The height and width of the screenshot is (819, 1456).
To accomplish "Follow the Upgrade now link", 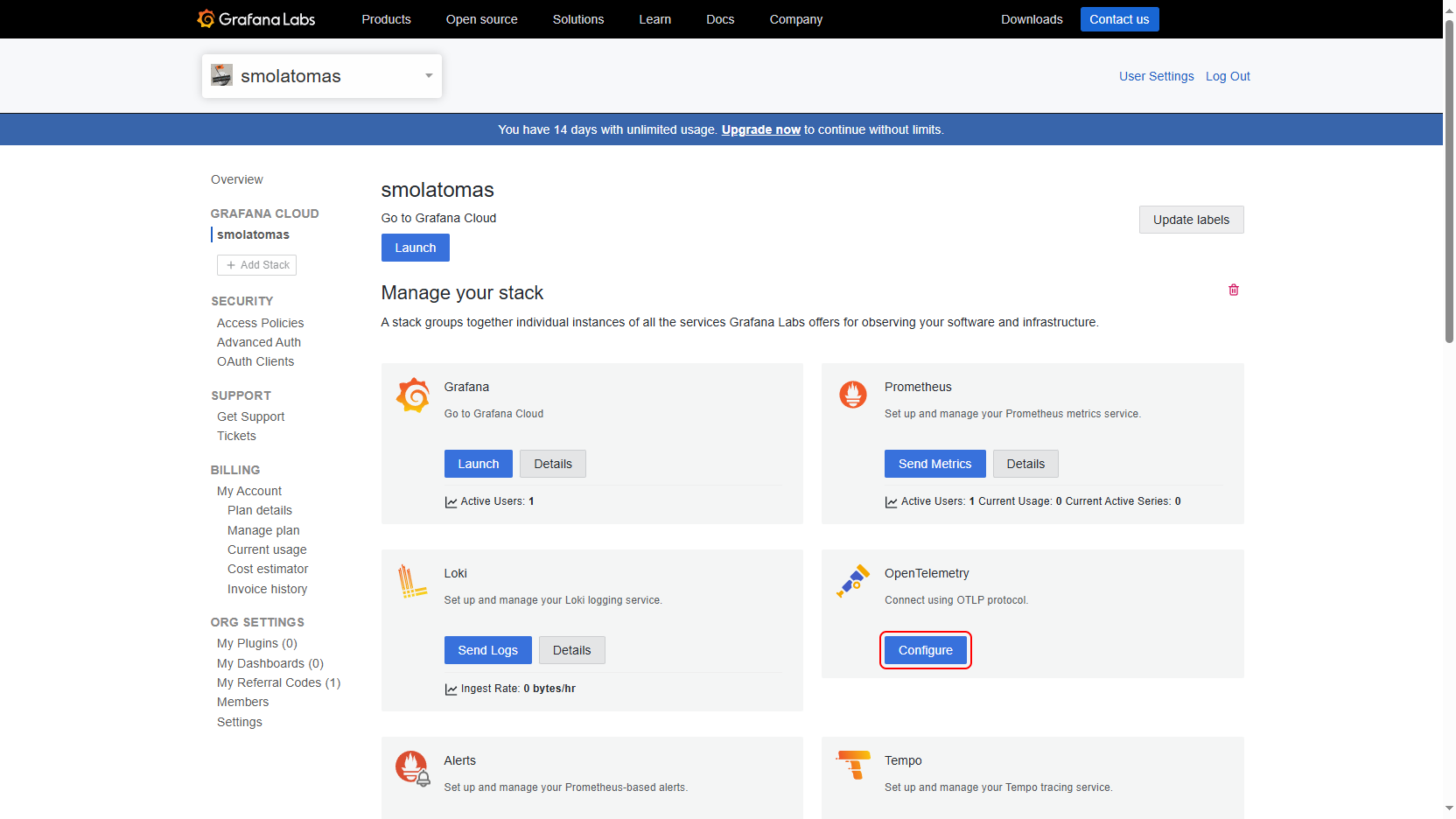I will point(761,129).
